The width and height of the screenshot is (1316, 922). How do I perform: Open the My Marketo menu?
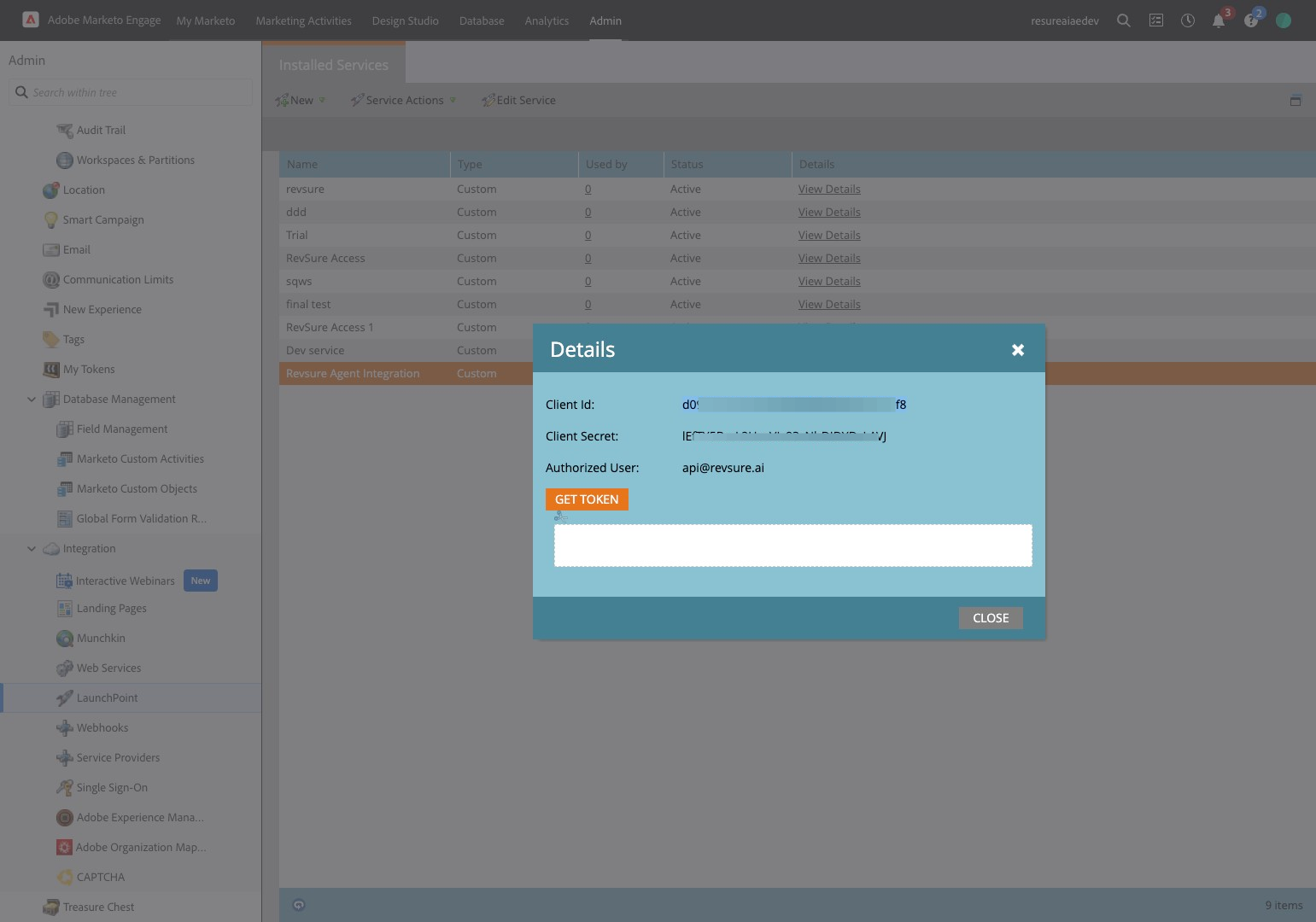[x=206, y=20]
